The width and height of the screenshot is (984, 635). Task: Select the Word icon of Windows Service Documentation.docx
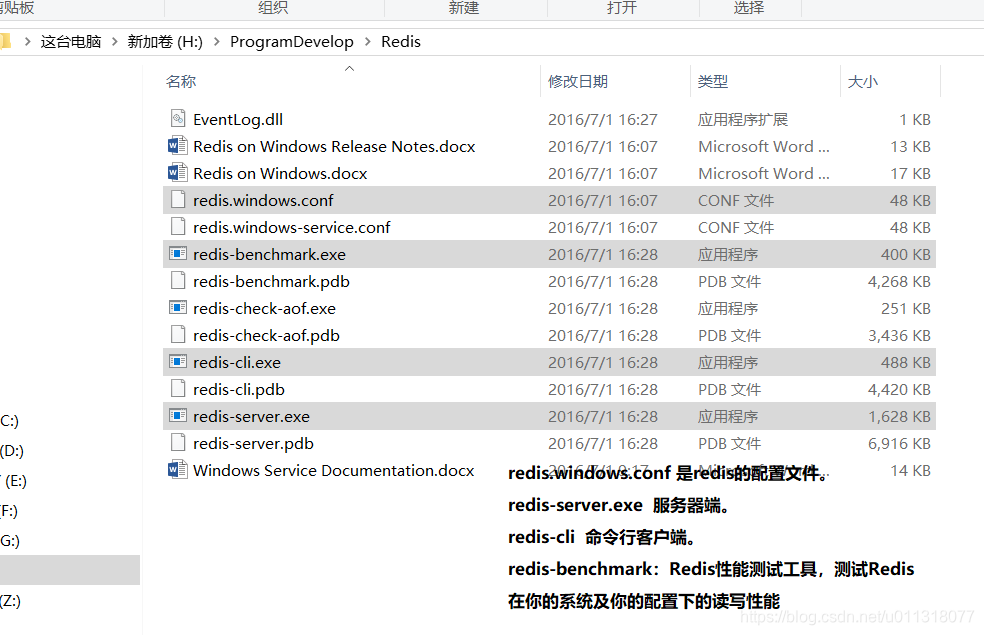click(x=178, y=469)
